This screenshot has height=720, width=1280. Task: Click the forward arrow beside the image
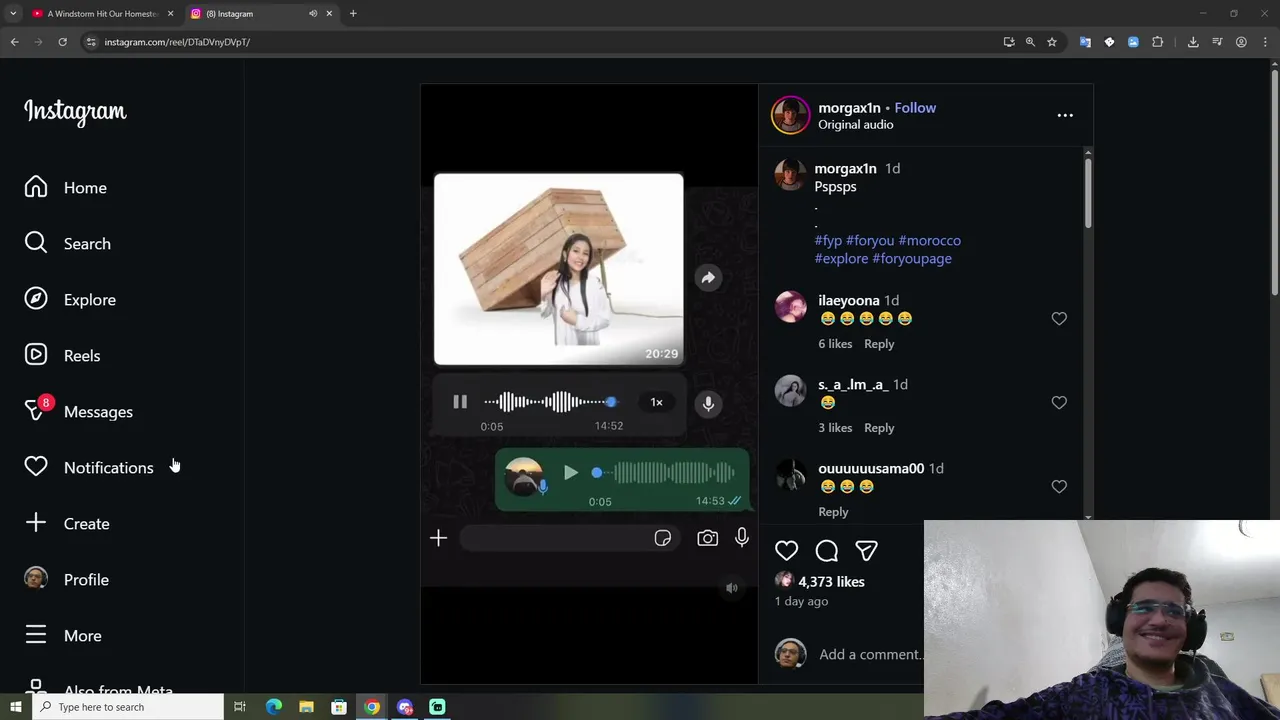(x=708, y=278)
